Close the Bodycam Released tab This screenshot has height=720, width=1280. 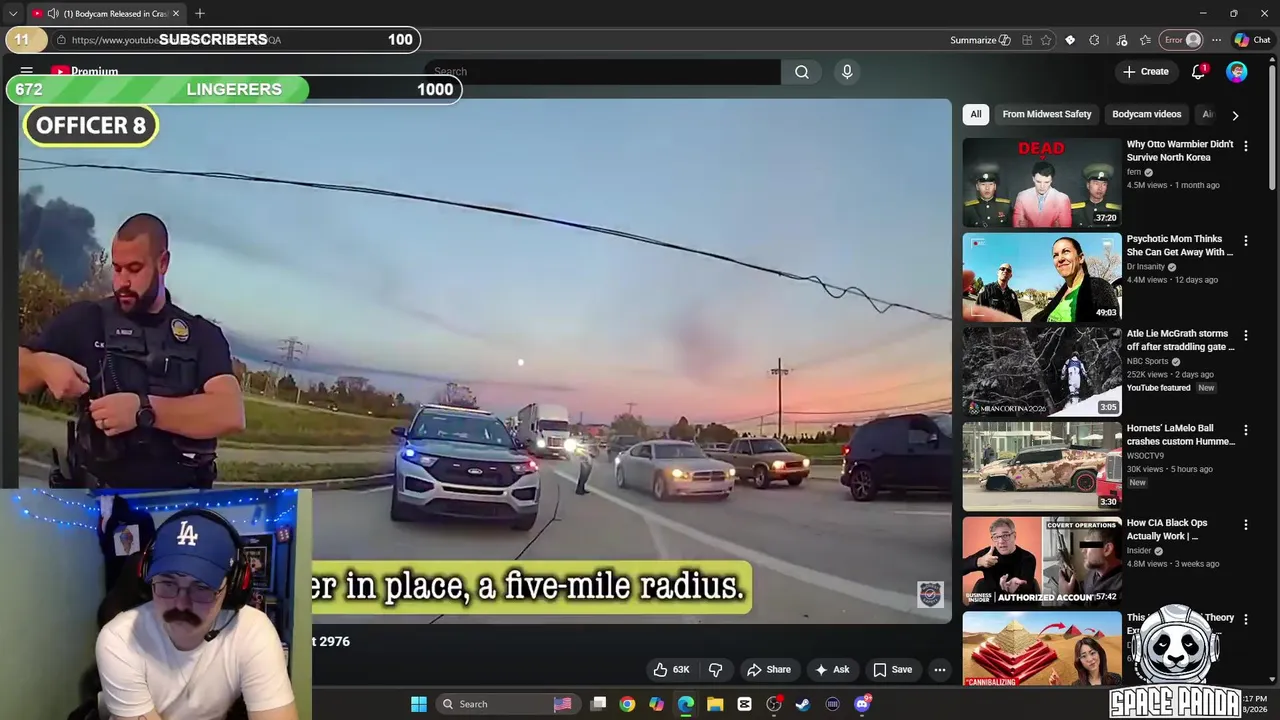(x=176, y=14)
